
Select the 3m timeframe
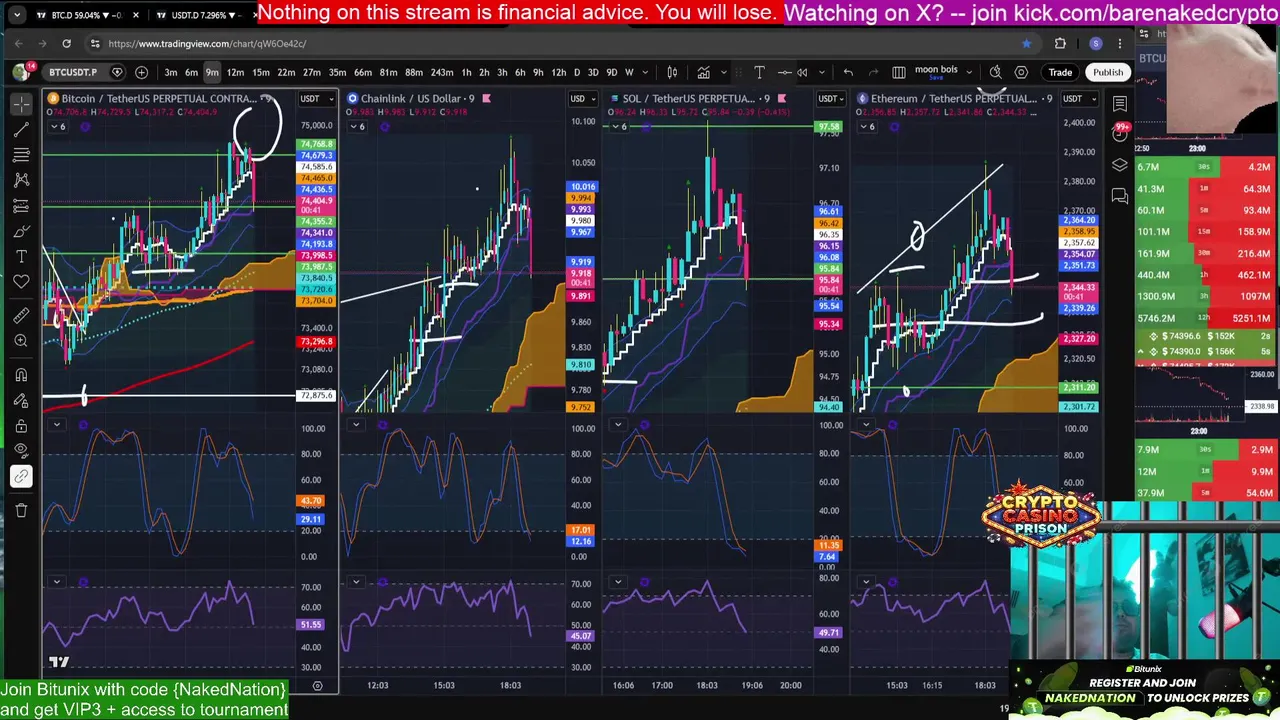coord(171,72)
